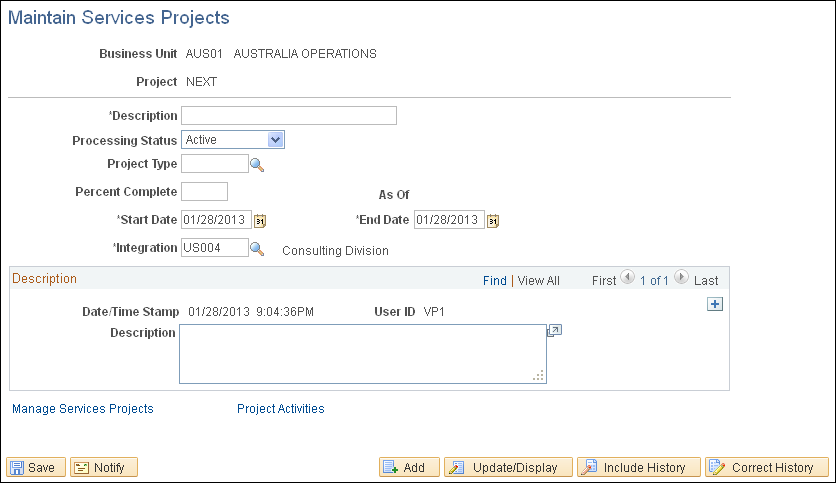Show the previous description row arrow

tap(628, 280)
